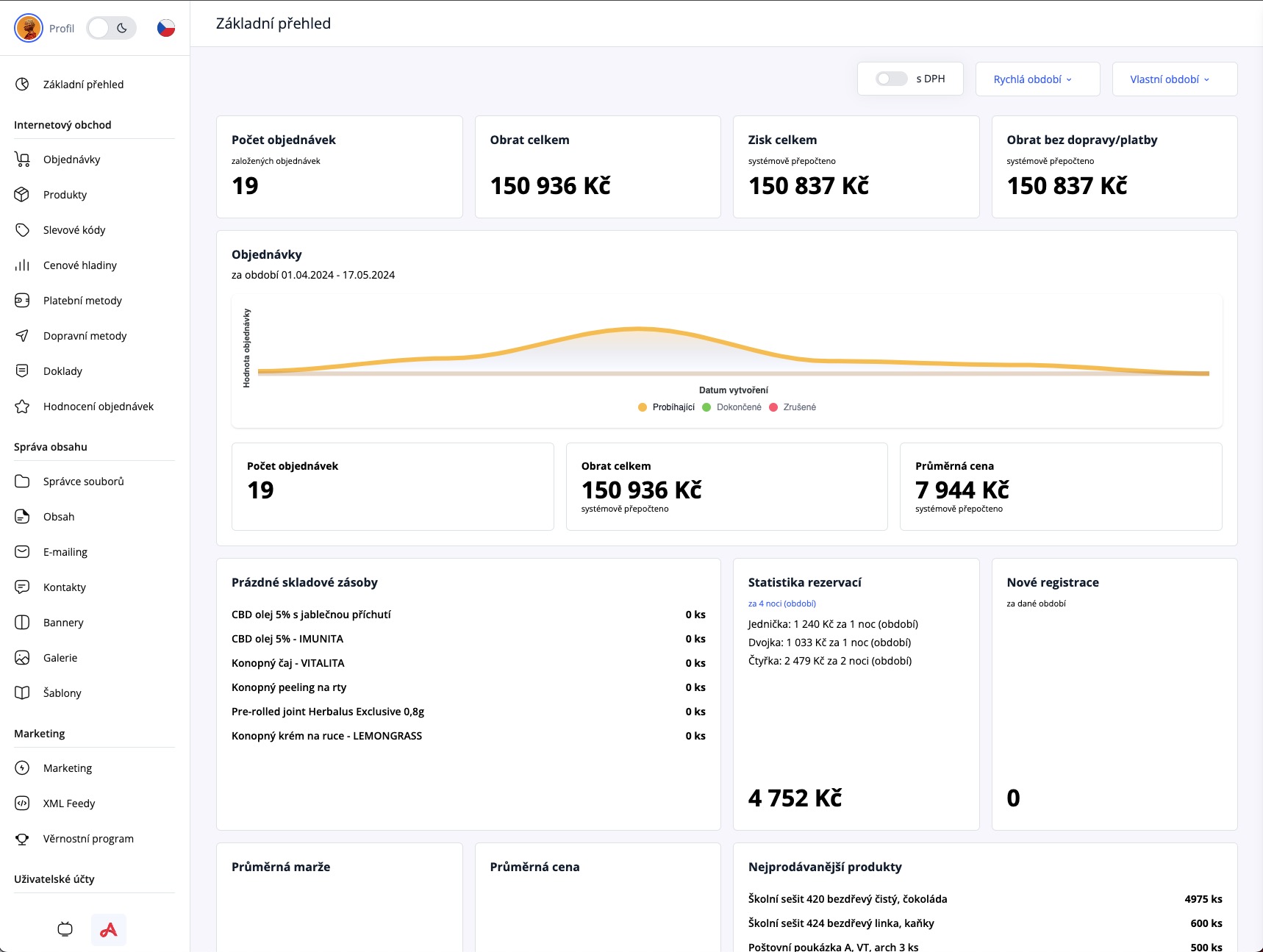Image resolution: width=1263 pixels, height=952 pixels.
Task: Open the Vlastní období dropdown
Action: pyautogui.click(x=1174, y=79)
